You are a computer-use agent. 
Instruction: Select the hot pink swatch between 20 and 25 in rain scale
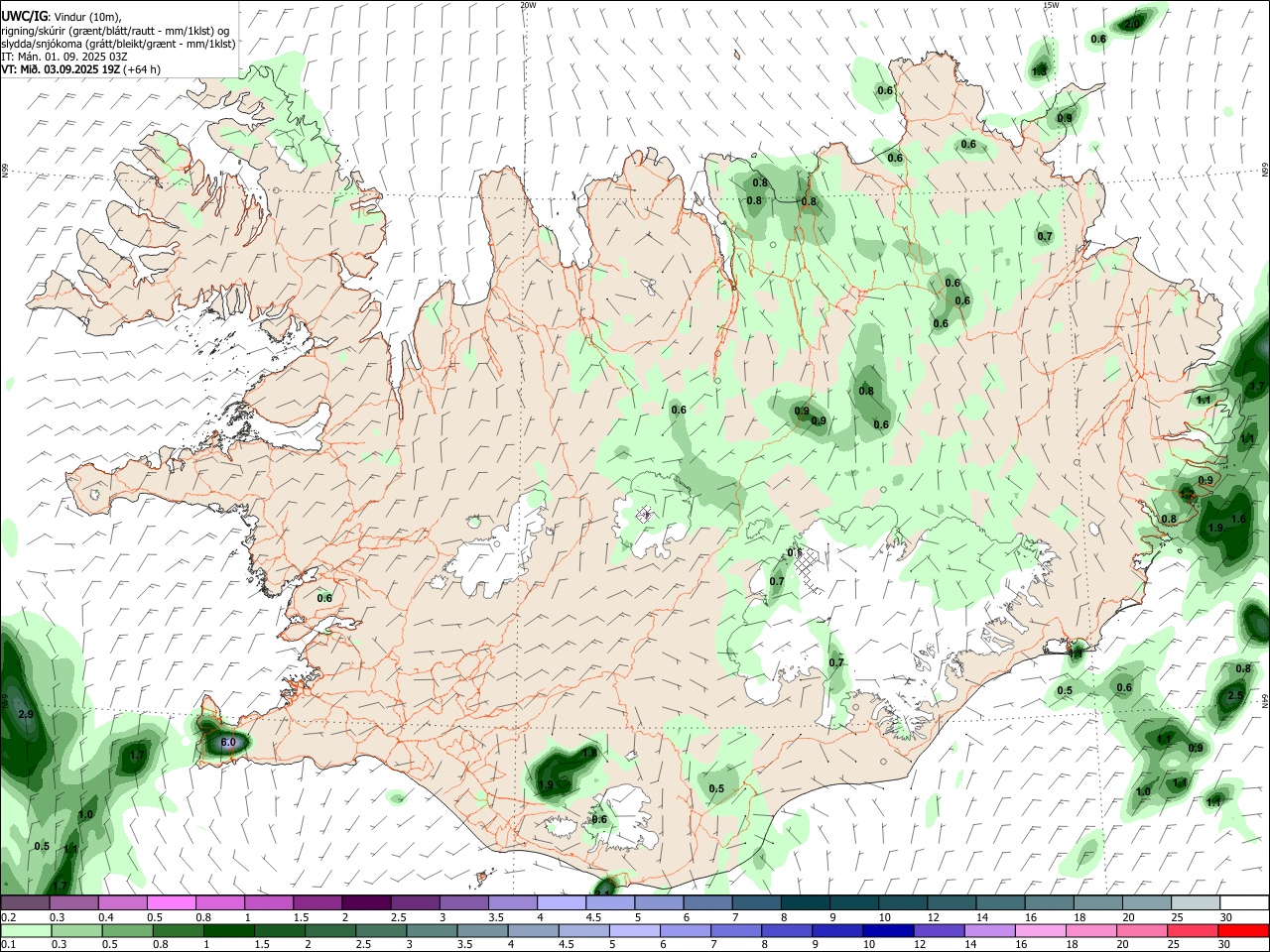[x=1142, y=930]
